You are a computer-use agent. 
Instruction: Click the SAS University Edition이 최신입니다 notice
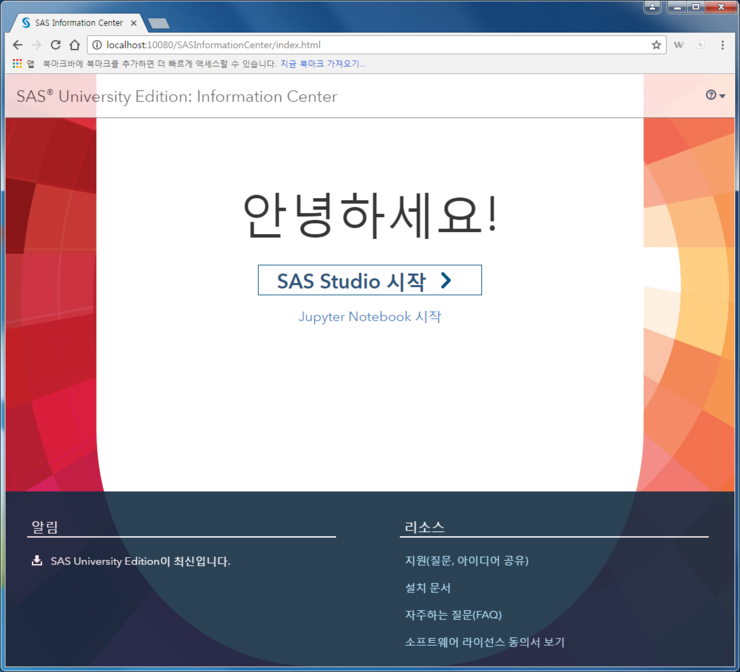pyautogui.click(x=141, y=561)
